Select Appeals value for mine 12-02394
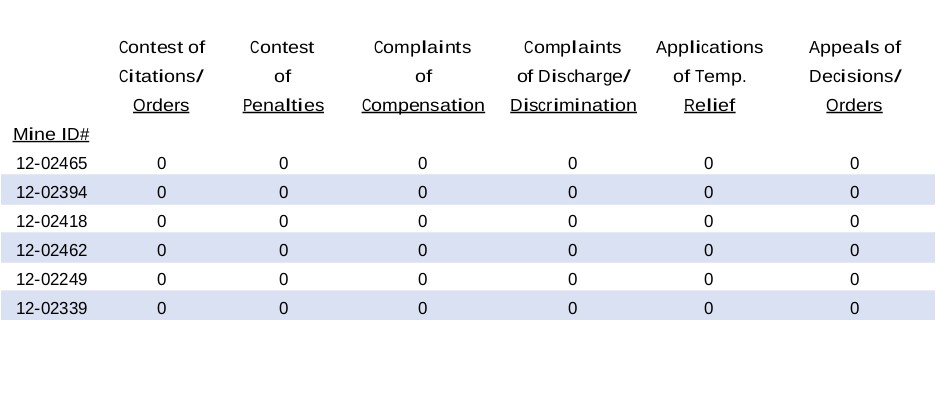 [x=854, y=192]
